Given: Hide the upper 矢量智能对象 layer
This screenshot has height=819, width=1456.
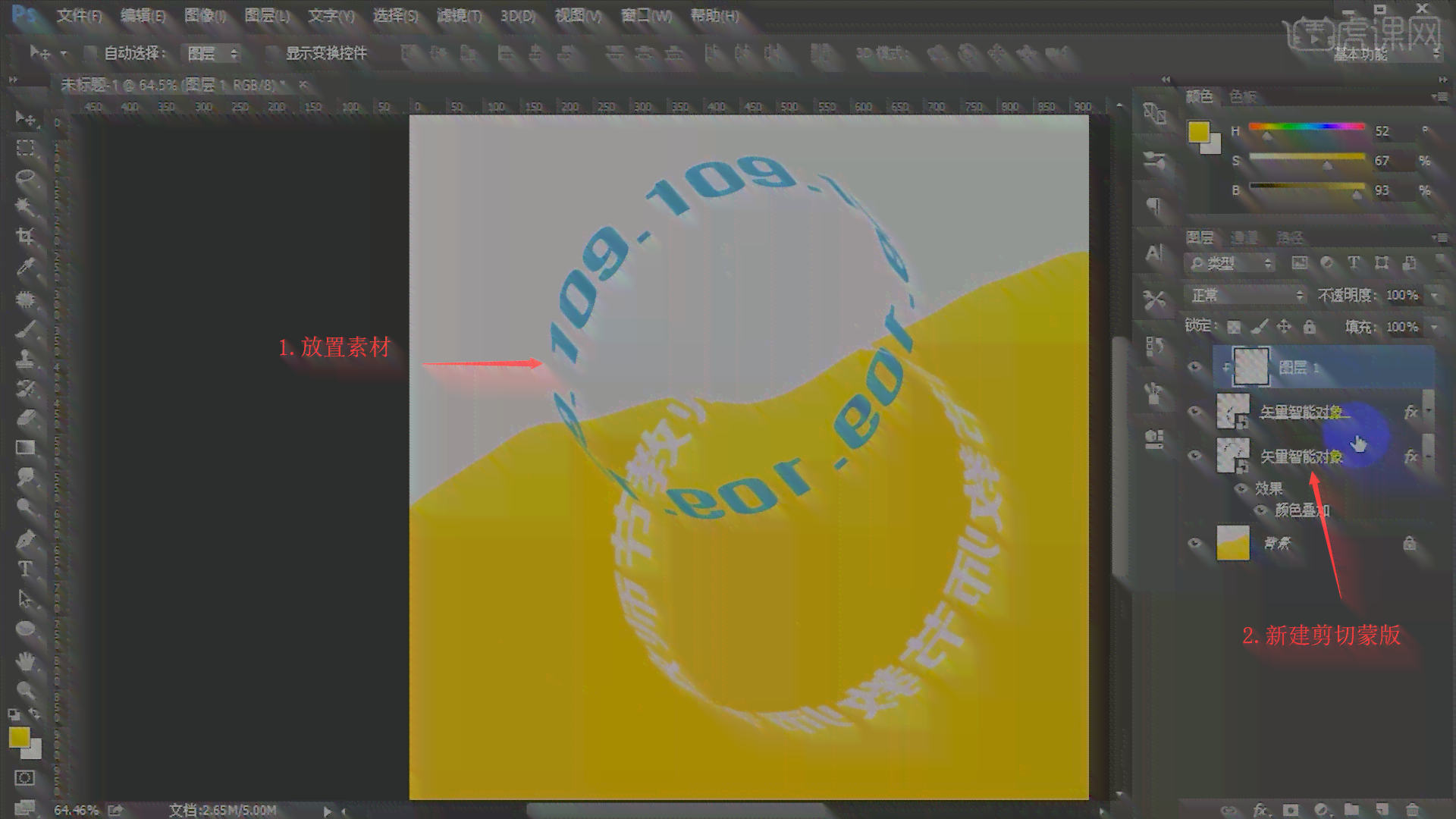Looking at the screenshot, I should coord(1195,412).
